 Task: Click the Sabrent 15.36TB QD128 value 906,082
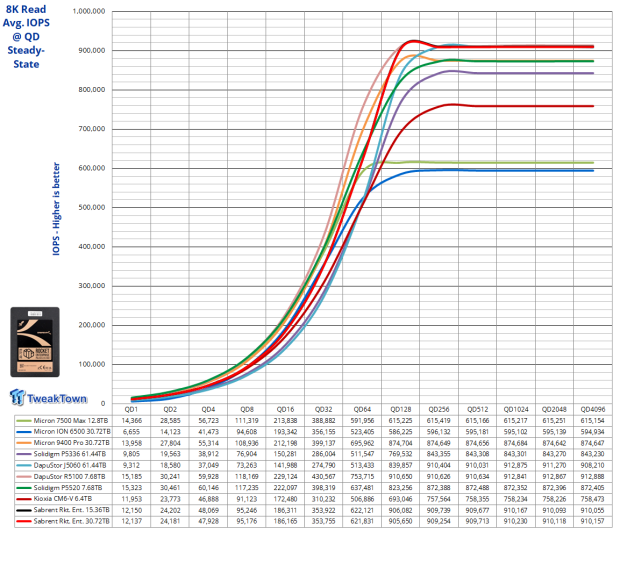pos(401,510)
